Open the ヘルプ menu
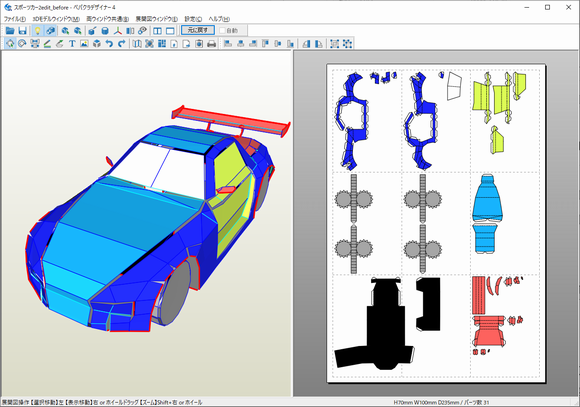This screenshot has width=580, height=407. (219, 19)
